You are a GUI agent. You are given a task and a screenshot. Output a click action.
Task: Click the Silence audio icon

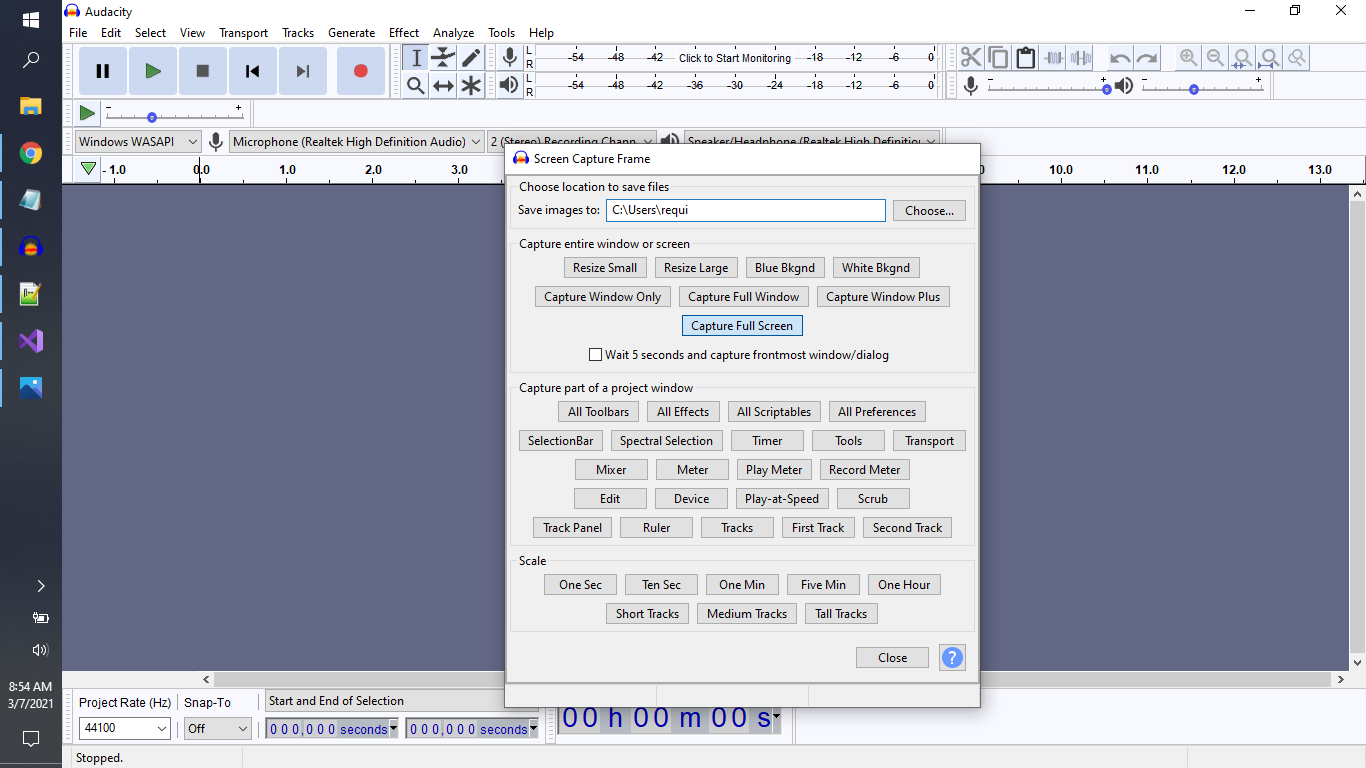click(x=1080, y=58)
